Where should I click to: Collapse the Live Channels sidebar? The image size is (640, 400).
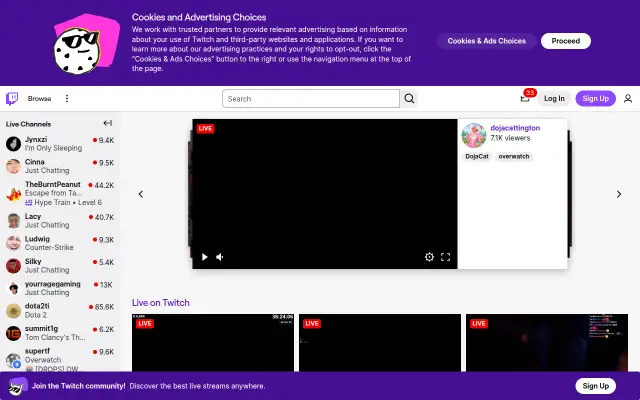pos(108,123)
